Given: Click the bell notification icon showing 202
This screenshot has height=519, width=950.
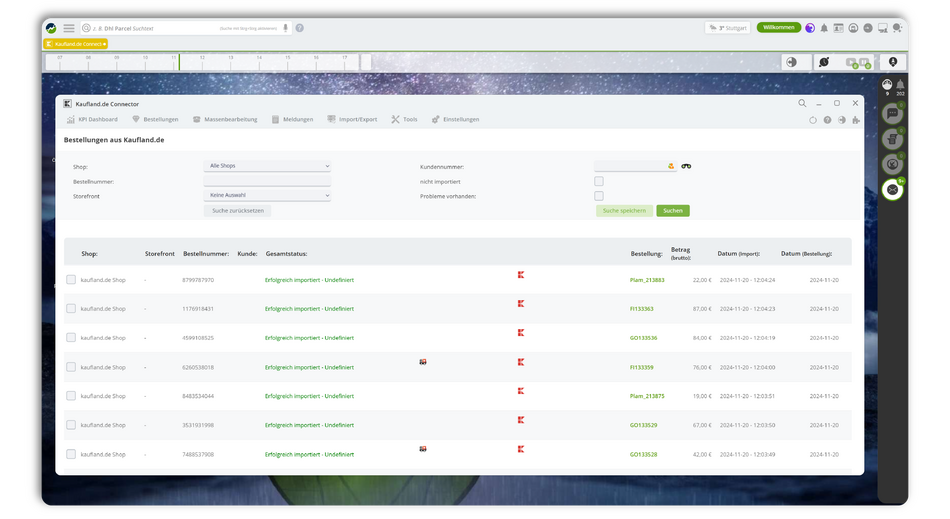Looking at the screenshot, I should [900, 85].
